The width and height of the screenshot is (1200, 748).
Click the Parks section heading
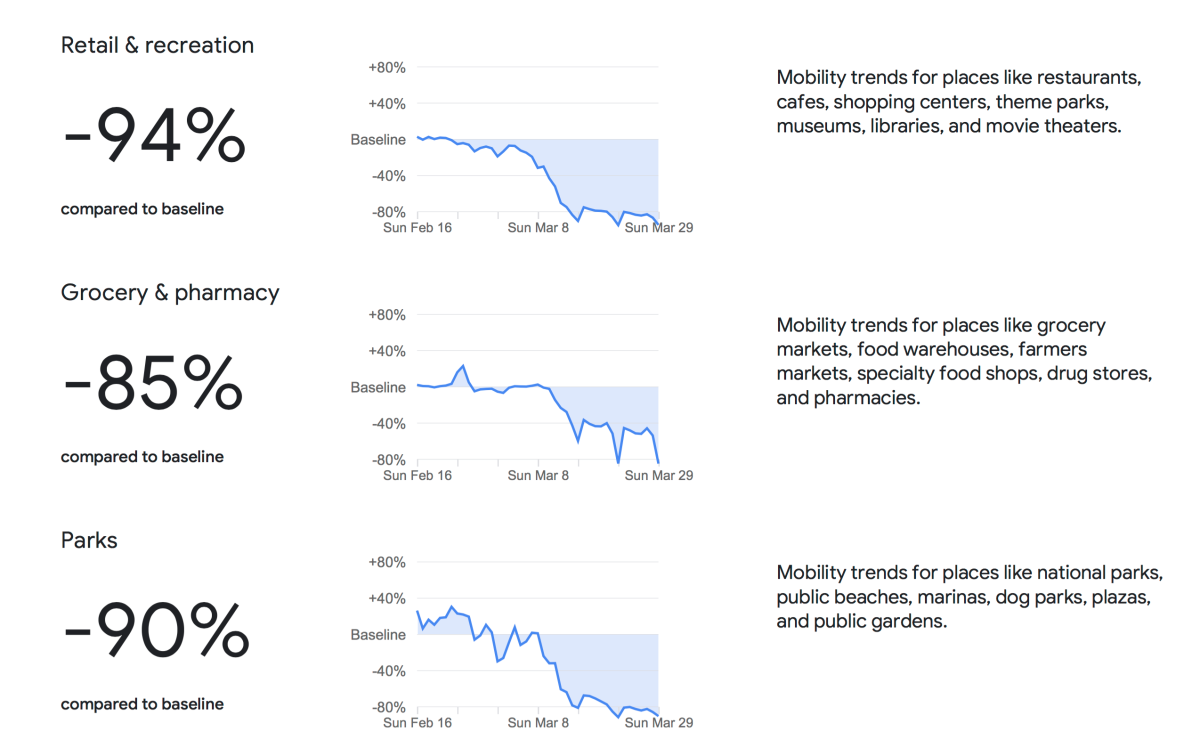pos(89,540)
